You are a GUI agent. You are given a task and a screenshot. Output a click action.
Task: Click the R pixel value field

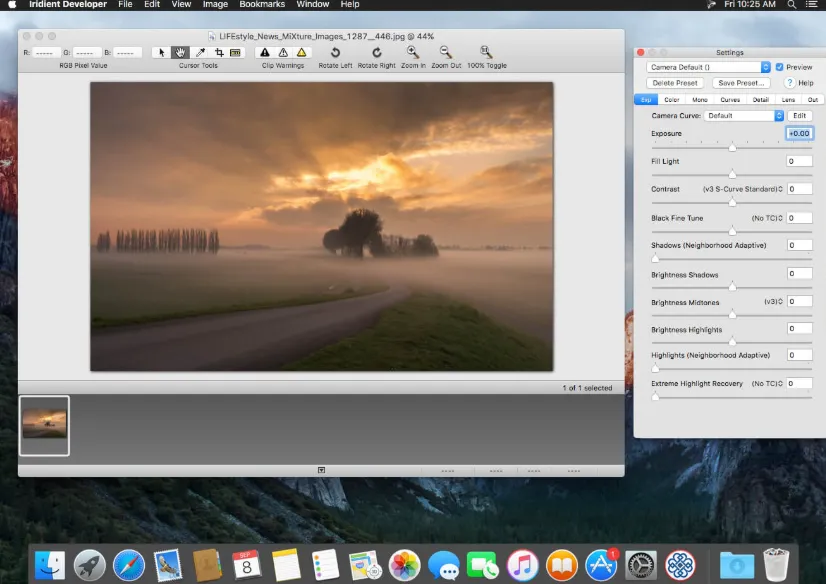tap(45, 53)
